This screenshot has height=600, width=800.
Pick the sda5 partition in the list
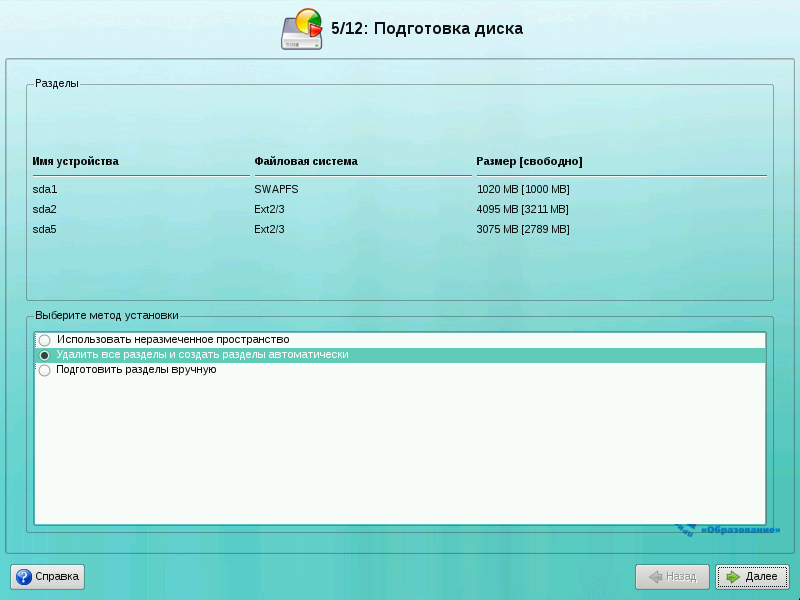click(45, 229)
